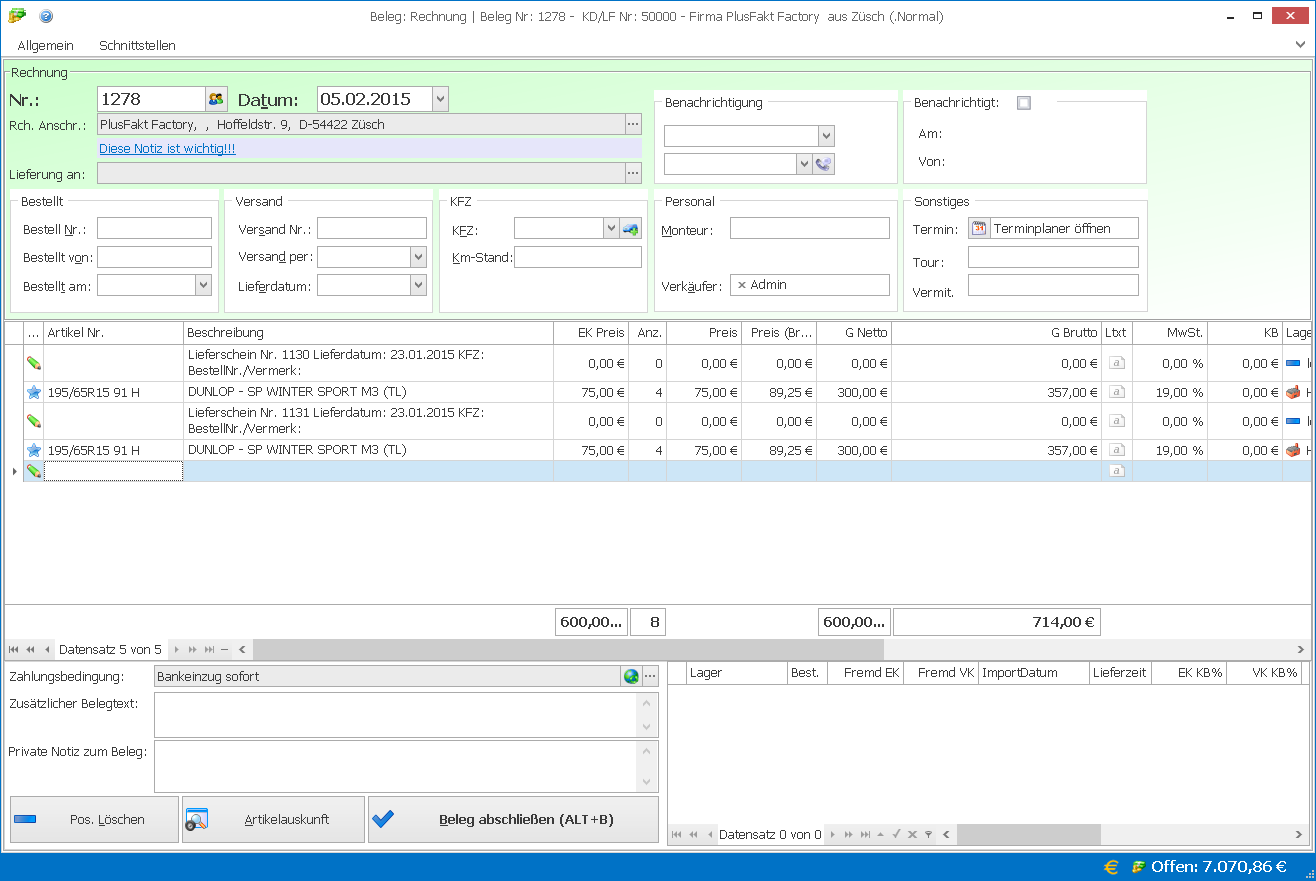This screenshot has height=881, width=1316.
Task: Click the help question mark icon in title bar
Action: (46, 16)
